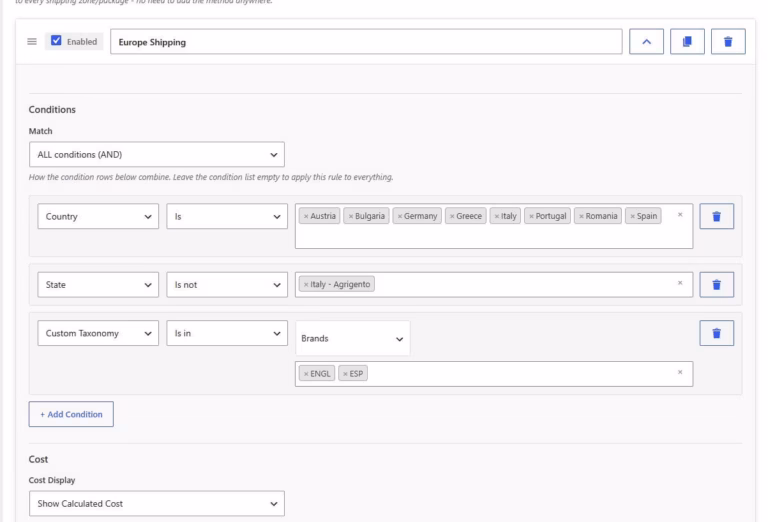Click the Conditions section heading

coord(52,110)
